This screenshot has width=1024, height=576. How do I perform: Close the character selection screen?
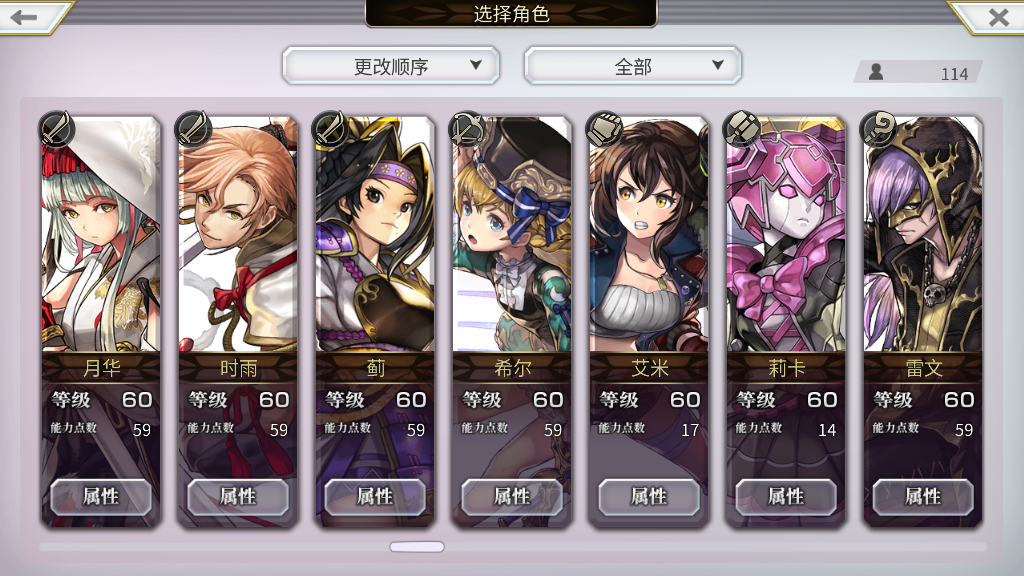[x=998, y=17]
